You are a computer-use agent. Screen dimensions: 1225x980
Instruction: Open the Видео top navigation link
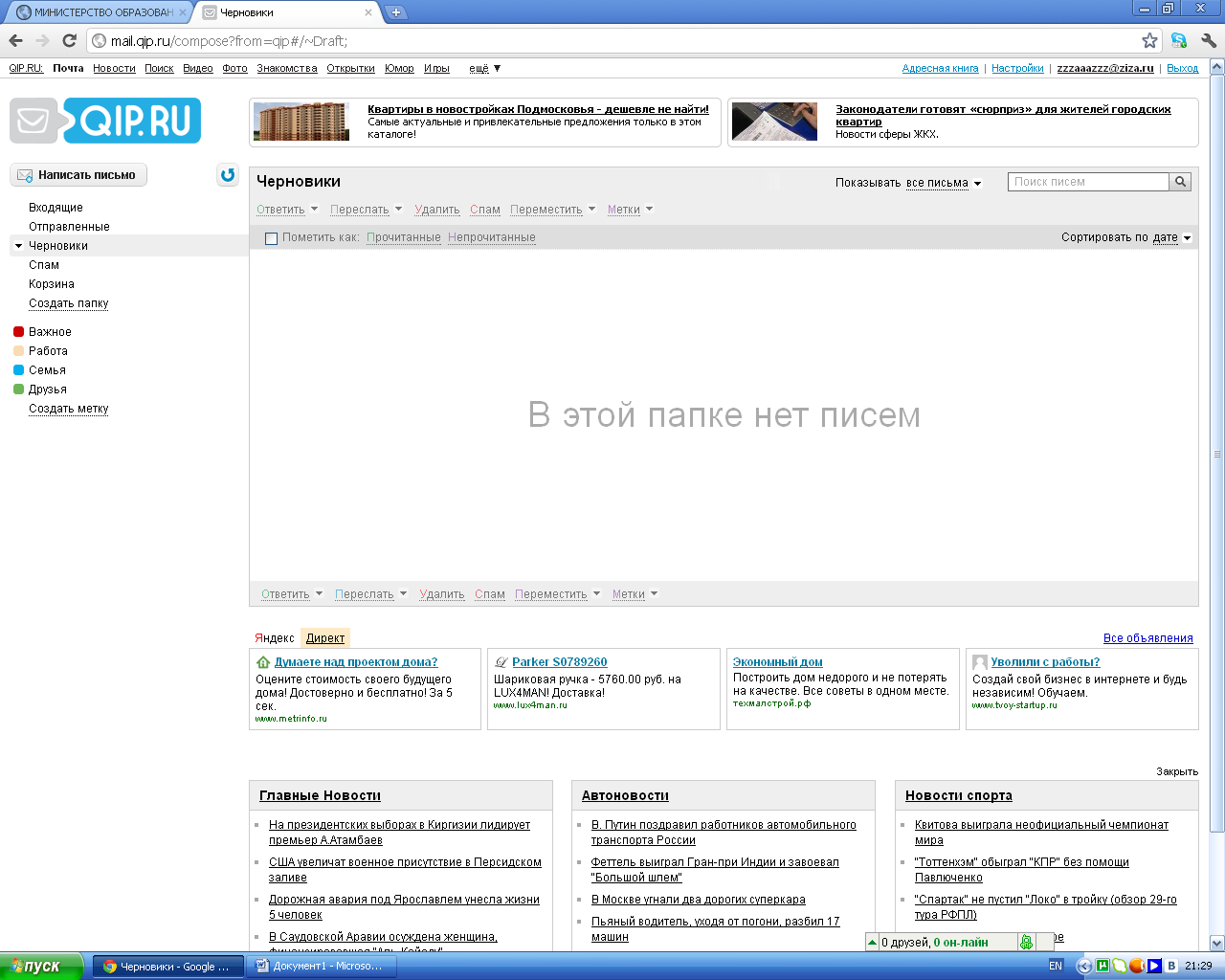(x=198, y=68)
